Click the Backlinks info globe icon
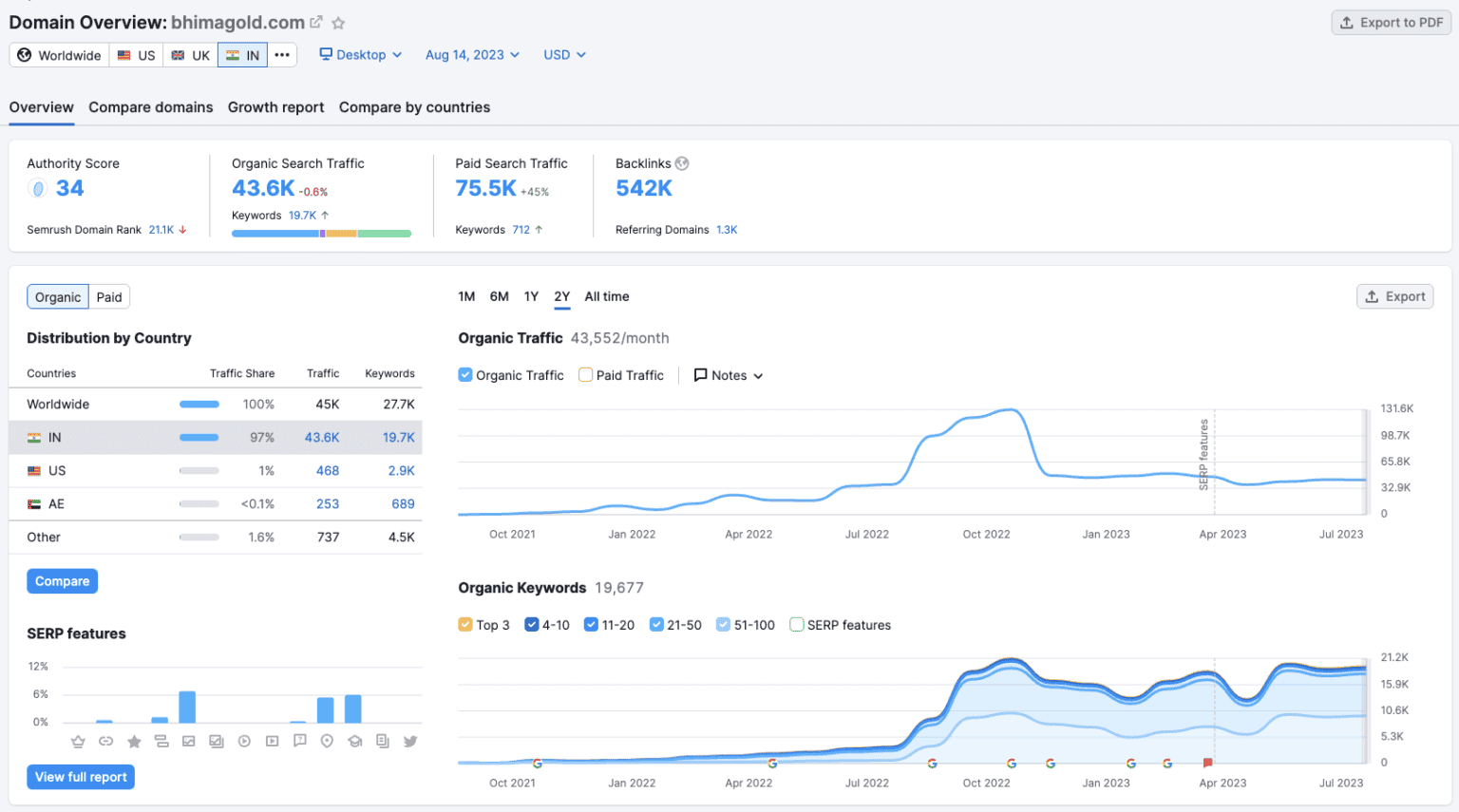 [682, 163]
